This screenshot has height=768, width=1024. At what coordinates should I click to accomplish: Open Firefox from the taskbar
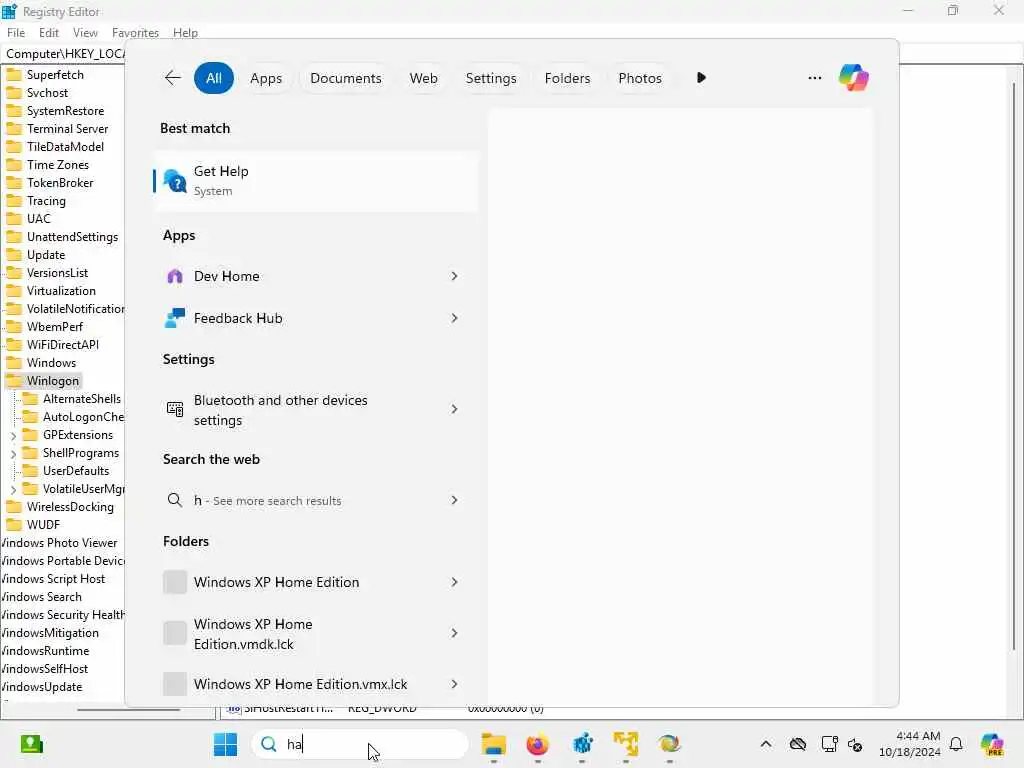(537, 744)
